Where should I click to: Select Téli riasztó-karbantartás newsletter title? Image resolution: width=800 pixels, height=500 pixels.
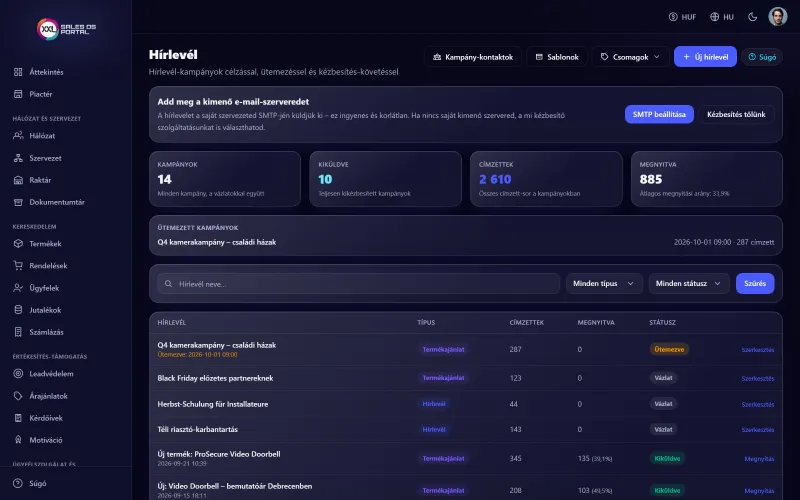[x=197, y=430]
